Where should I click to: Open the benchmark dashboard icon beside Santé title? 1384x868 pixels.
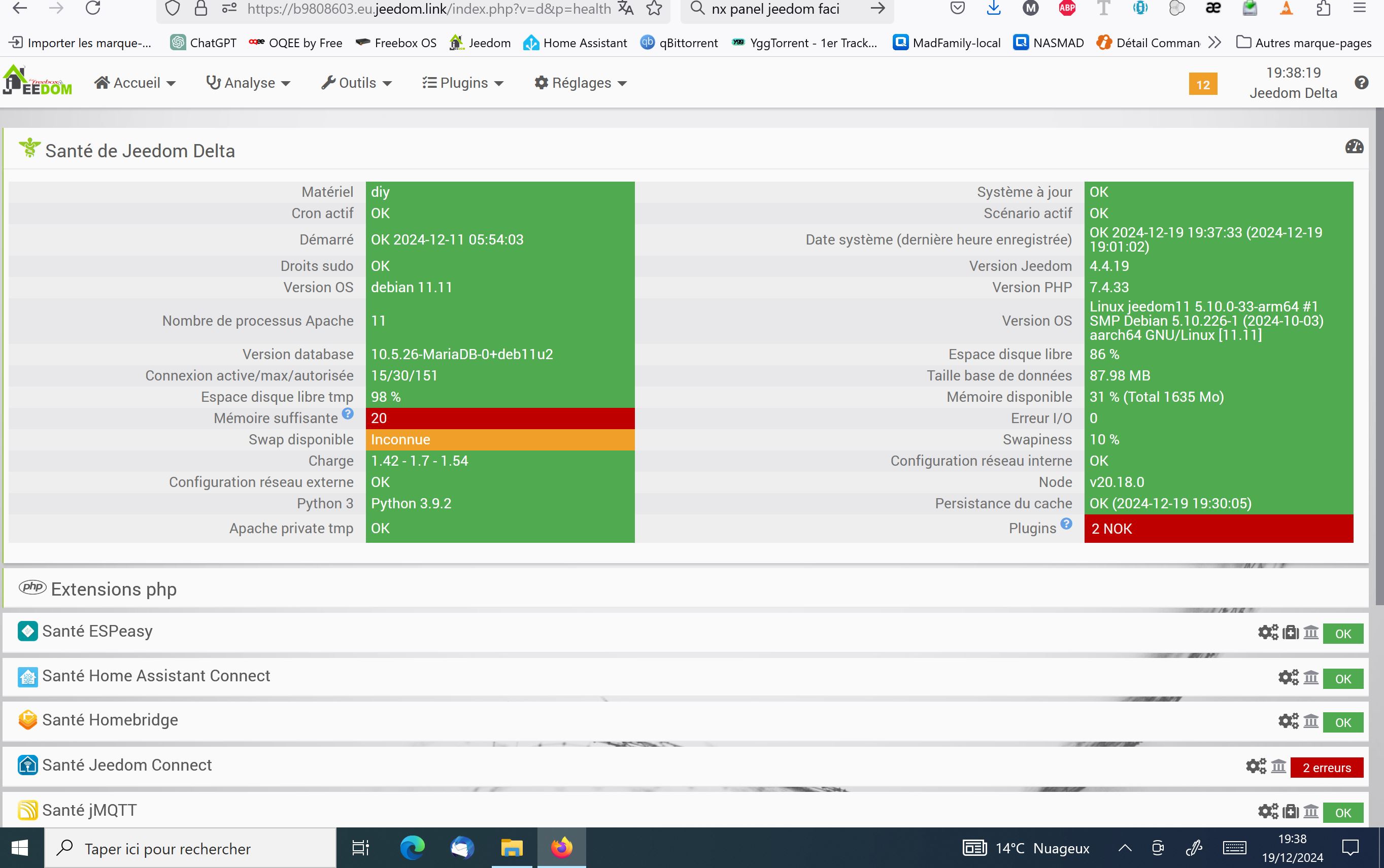[1354, 147]
